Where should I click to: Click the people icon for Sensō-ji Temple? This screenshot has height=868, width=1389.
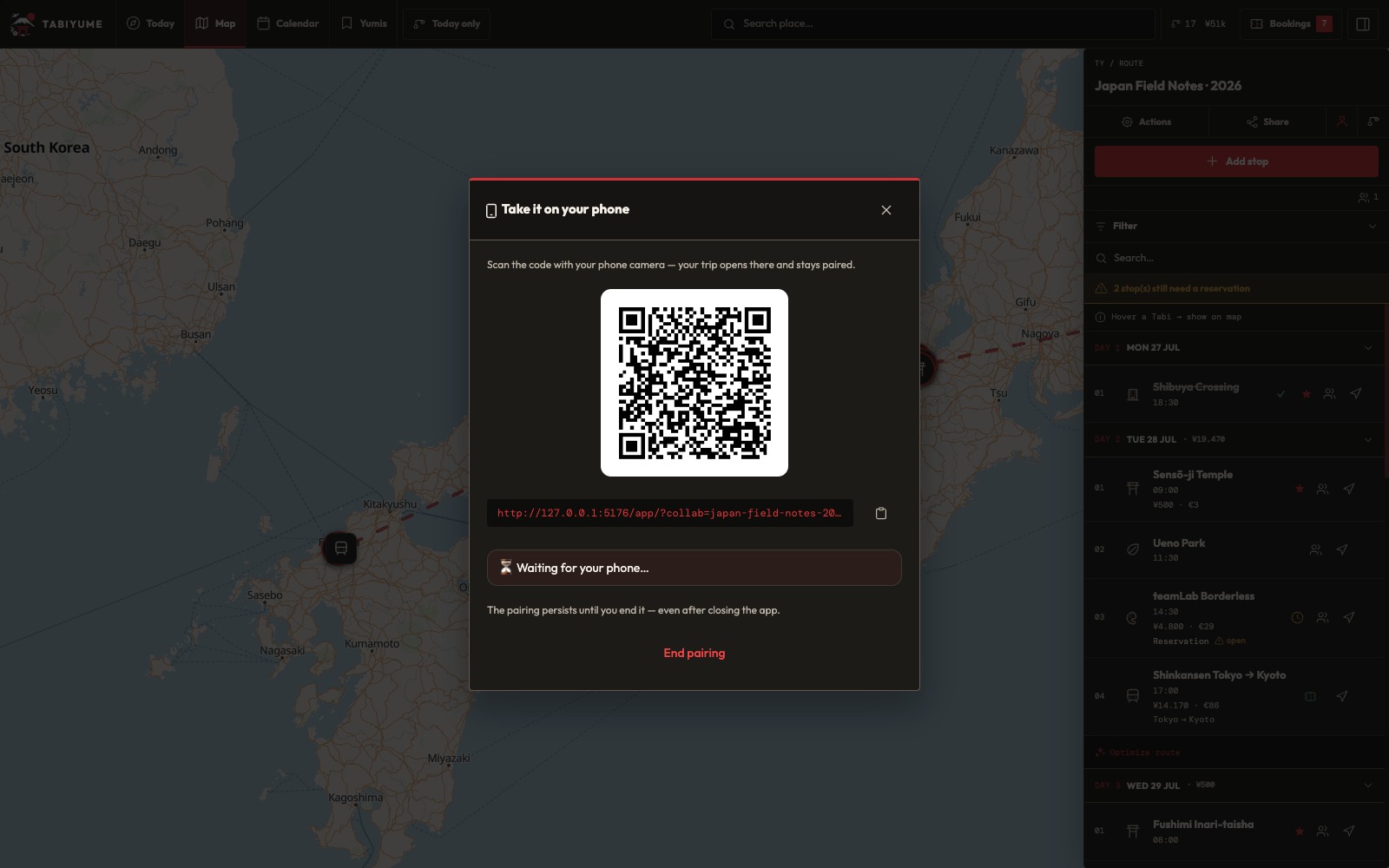point(1322,489)
